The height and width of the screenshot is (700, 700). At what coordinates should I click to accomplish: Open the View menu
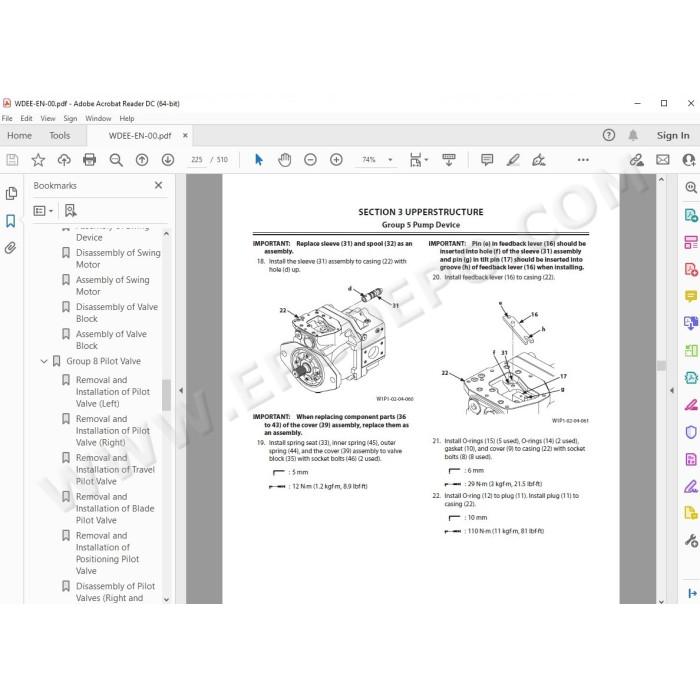click(48, 118)
